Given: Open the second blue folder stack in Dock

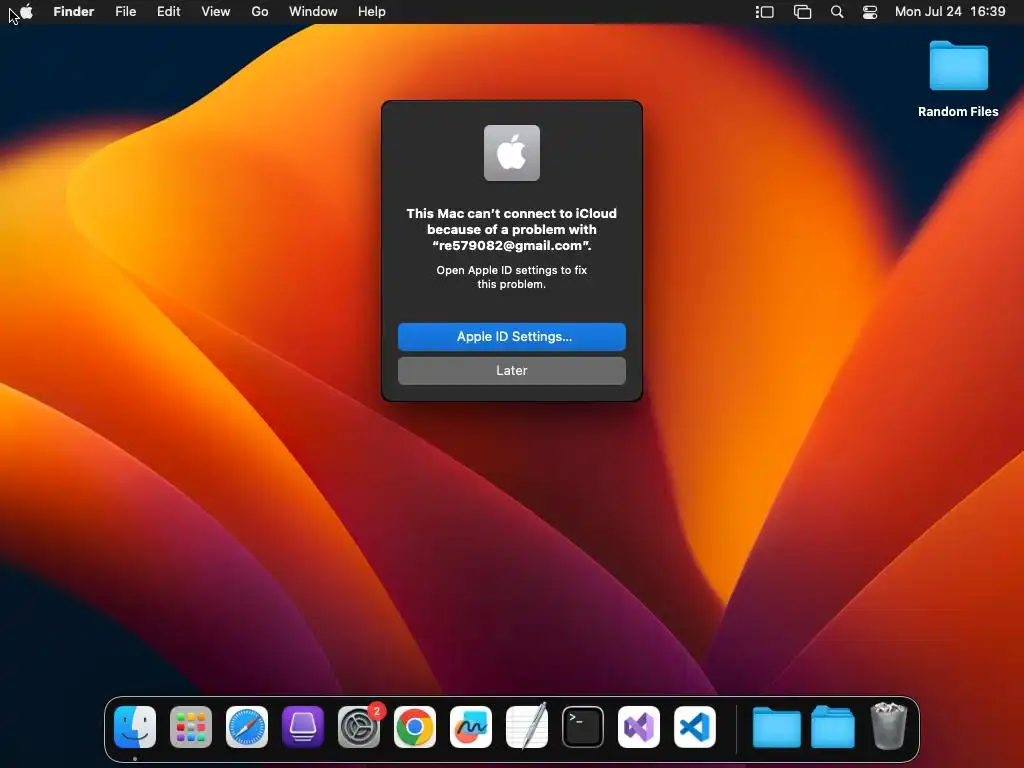Looking at the screenshot, I should [x=833, y=727].
